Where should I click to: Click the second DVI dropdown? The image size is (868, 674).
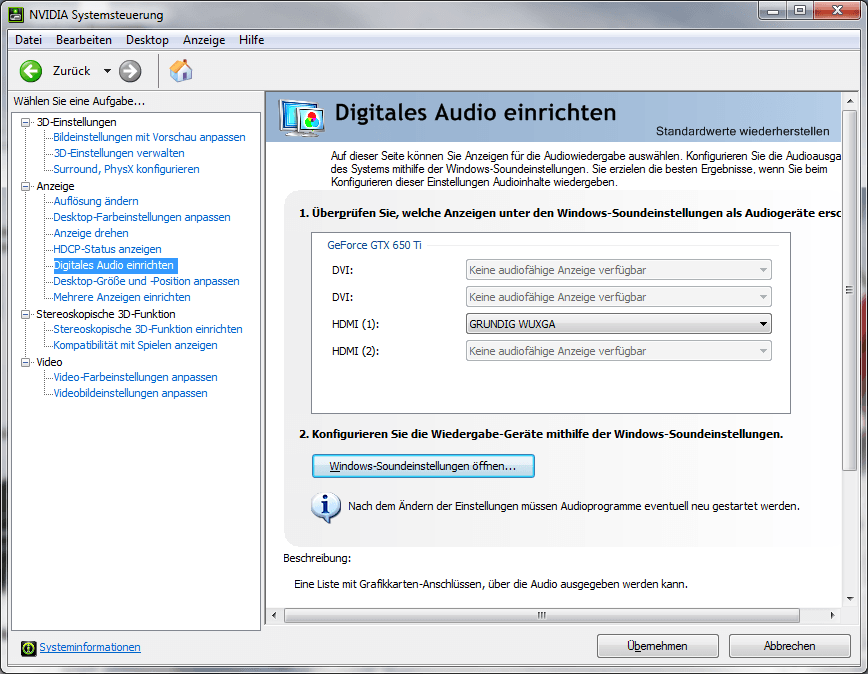click(x=618, y=297)
